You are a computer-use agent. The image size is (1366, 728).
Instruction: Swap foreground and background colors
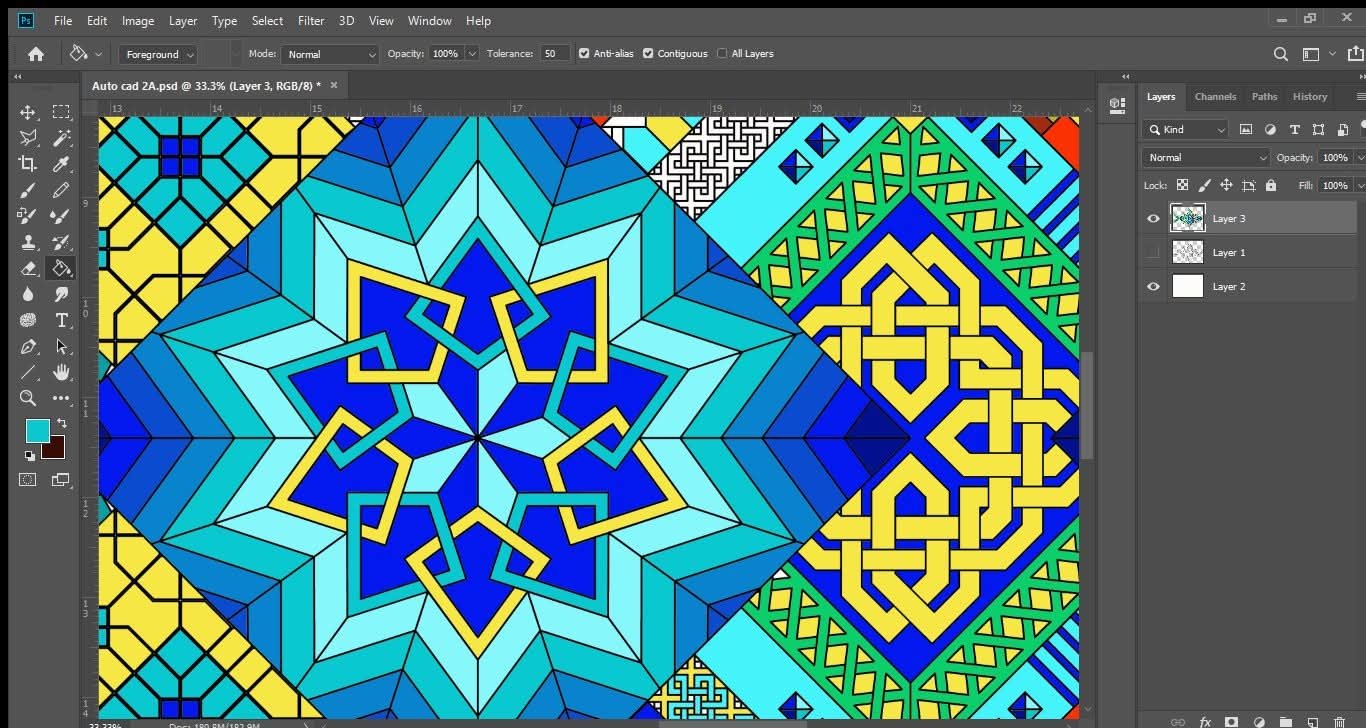point(62,423)
